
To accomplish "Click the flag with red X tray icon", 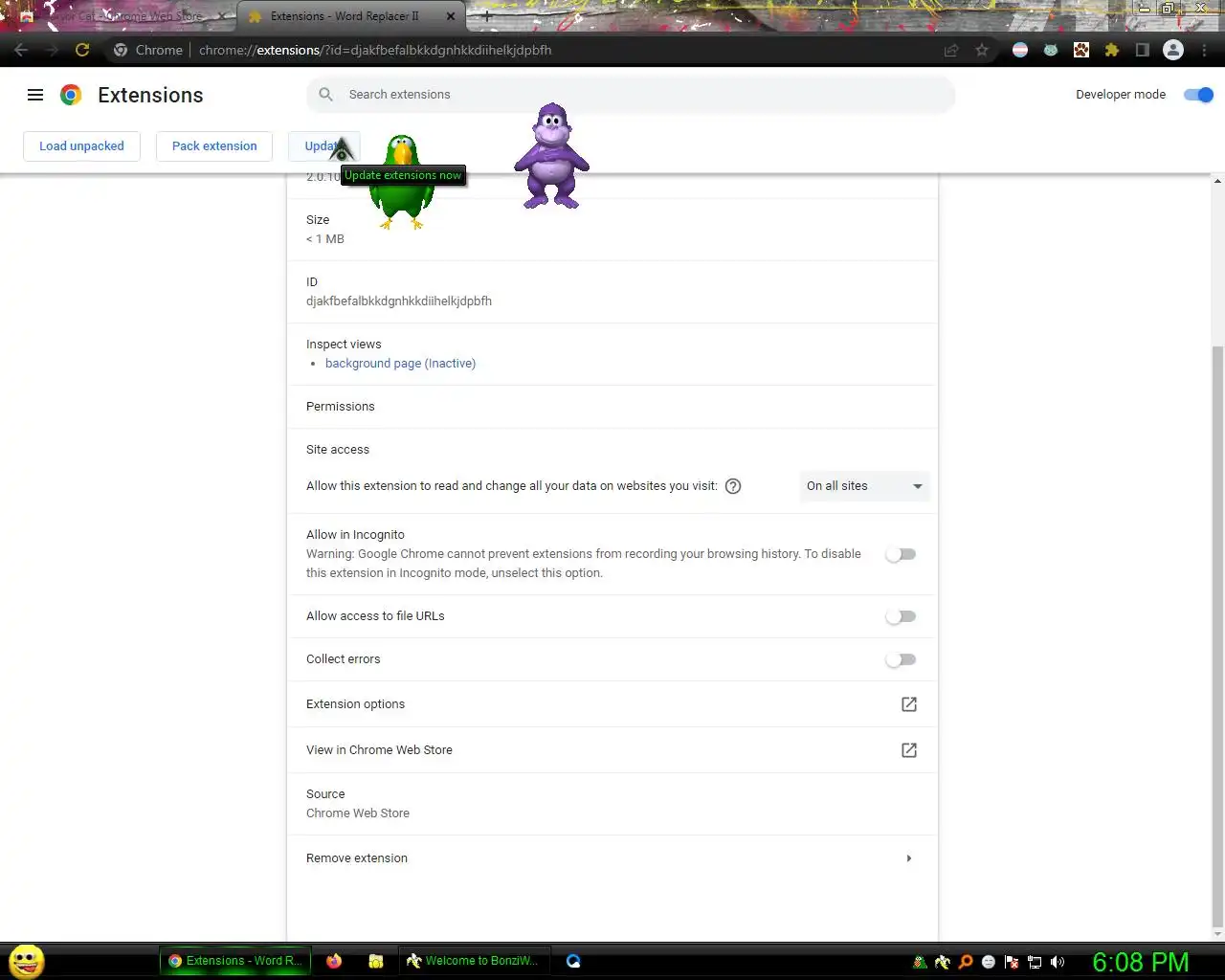I will point(1012,962).
